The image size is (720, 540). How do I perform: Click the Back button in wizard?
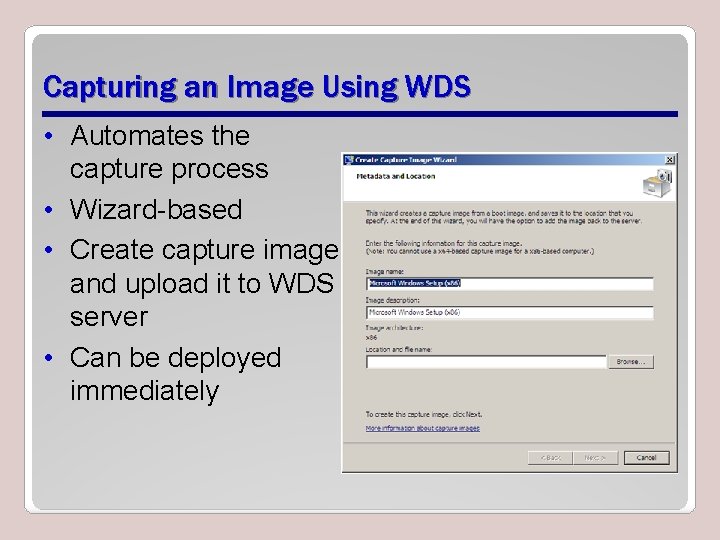coord(550,458)
